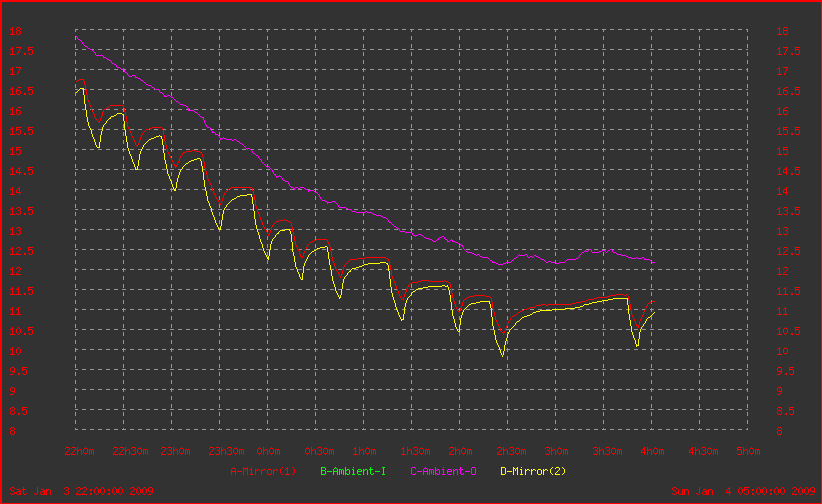Select the 4h0m time axis label

pyautogui.click(x=652, y=451)
